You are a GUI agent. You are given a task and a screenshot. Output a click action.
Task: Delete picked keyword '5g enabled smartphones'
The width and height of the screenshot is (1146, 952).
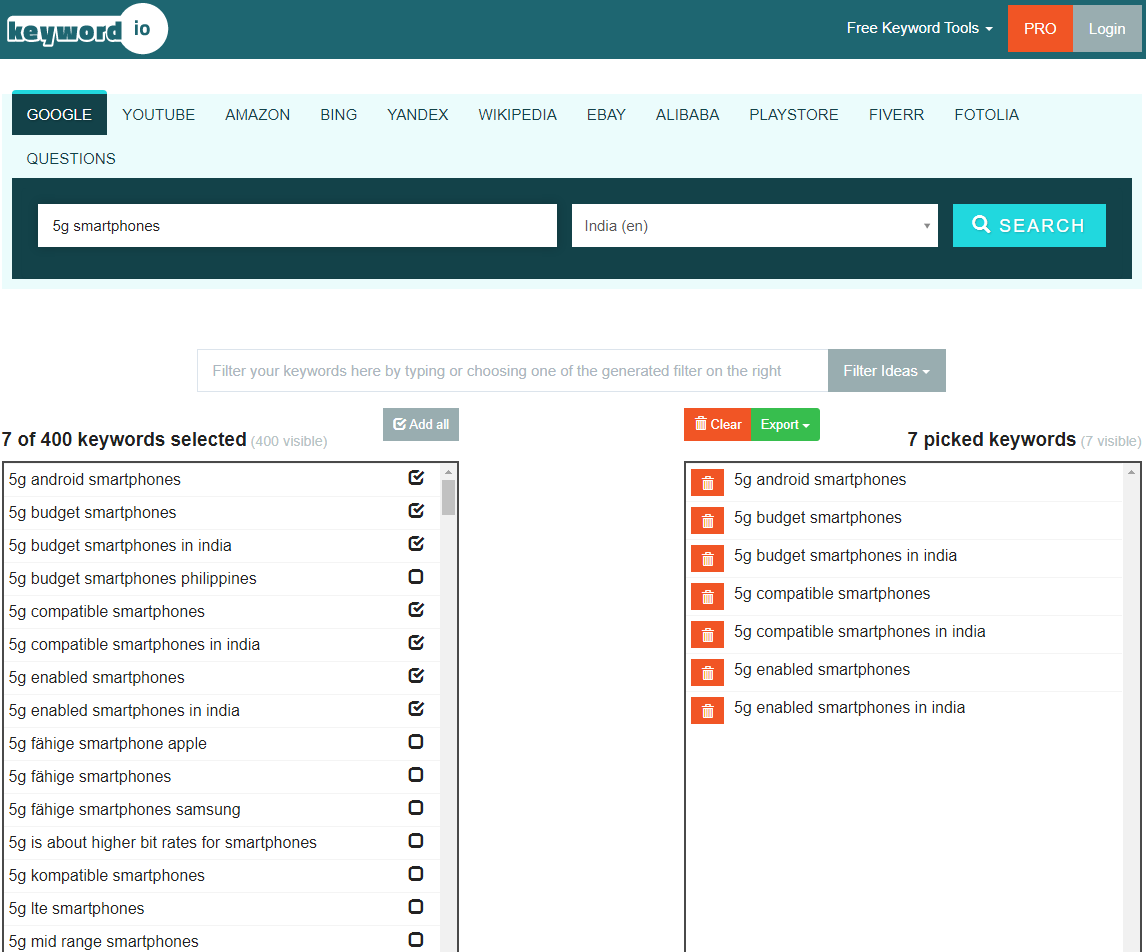coord(707,672)
